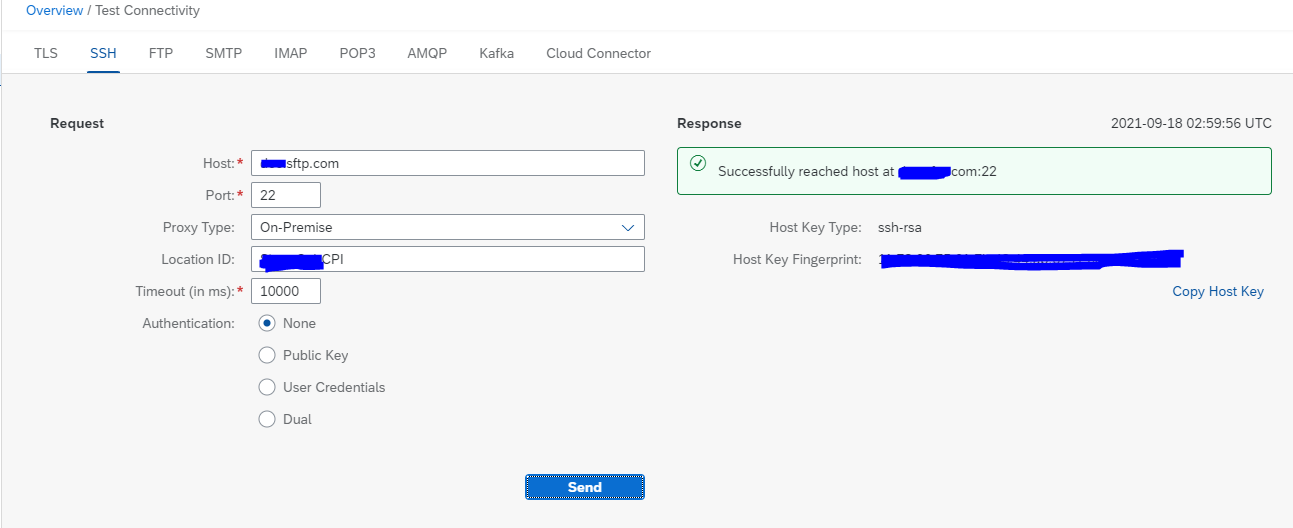Navigate to Overview breadcrumb link

point(54,10)
